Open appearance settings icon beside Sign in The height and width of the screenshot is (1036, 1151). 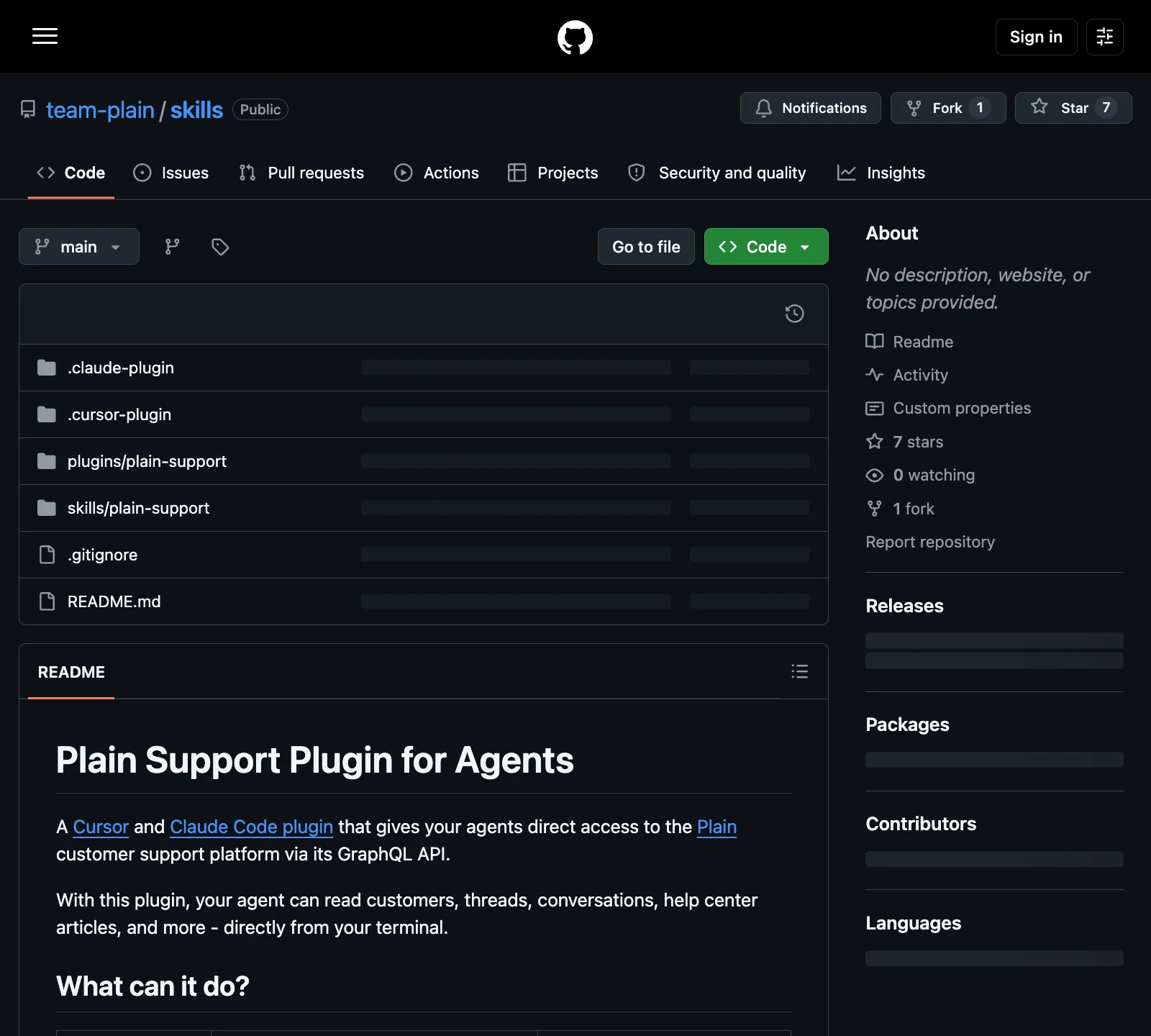(x=1104, y=37)
